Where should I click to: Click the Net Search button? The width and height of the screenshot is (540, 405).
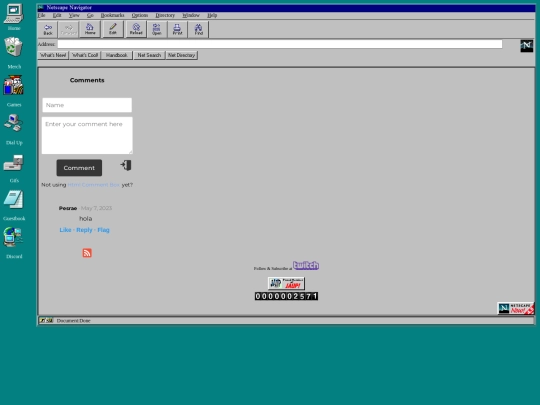click(149, 55)
